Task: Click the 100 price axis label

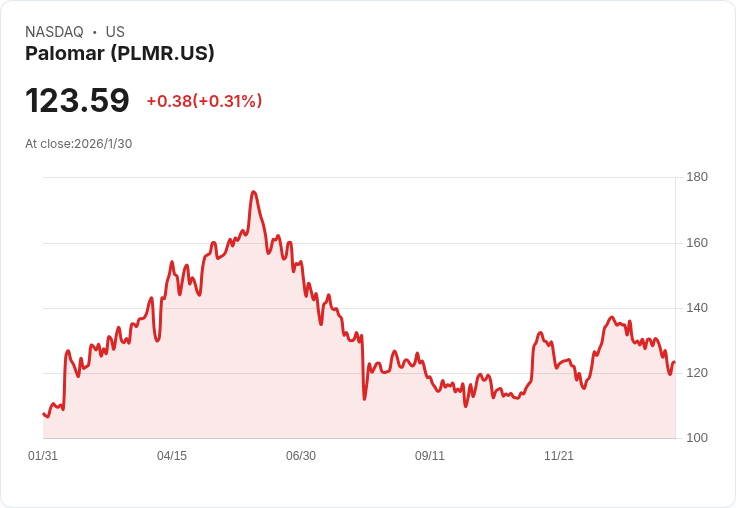Action: (697, 438)
